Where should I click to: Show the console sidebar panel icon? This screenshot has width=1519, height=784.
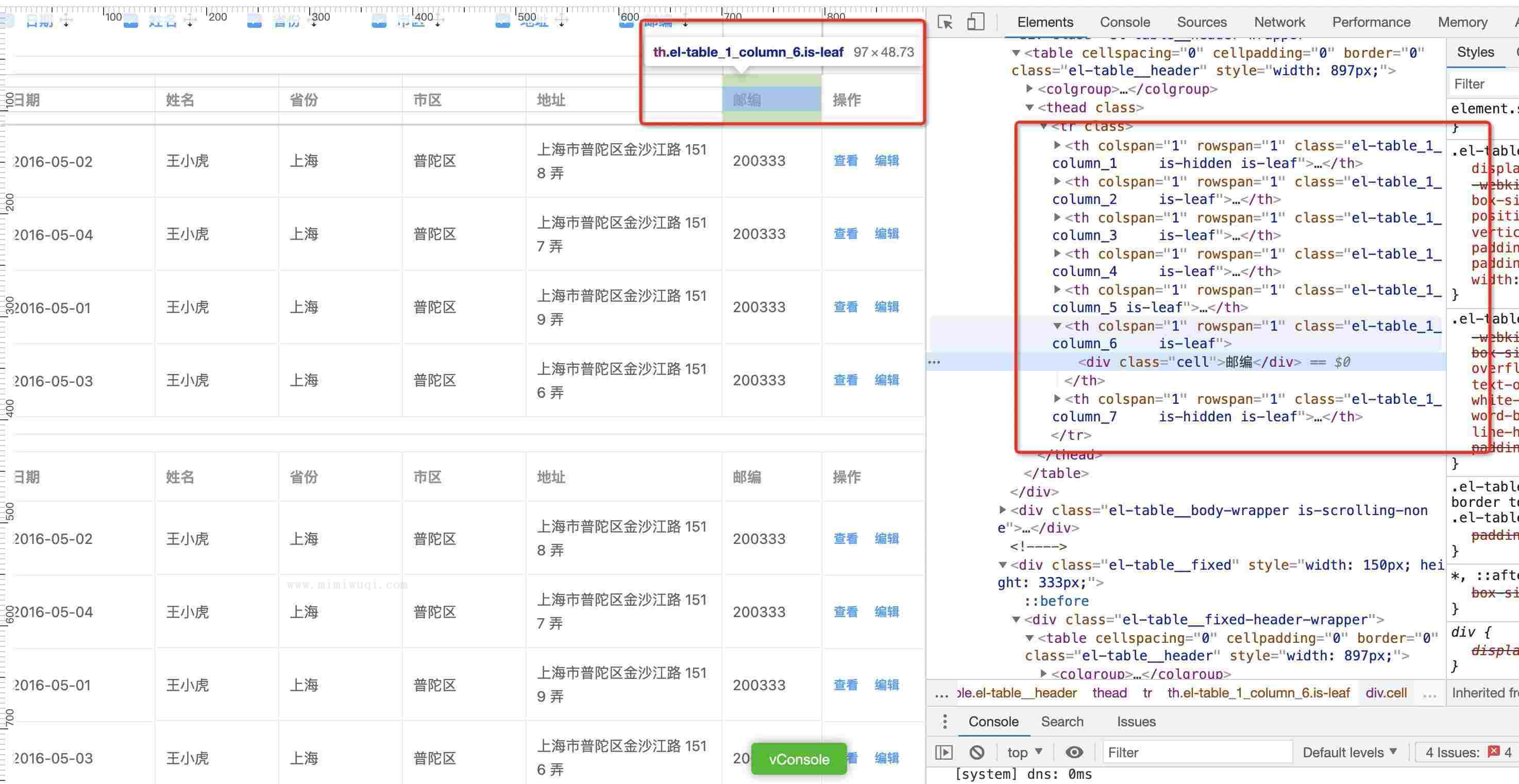tap(944, 752)
